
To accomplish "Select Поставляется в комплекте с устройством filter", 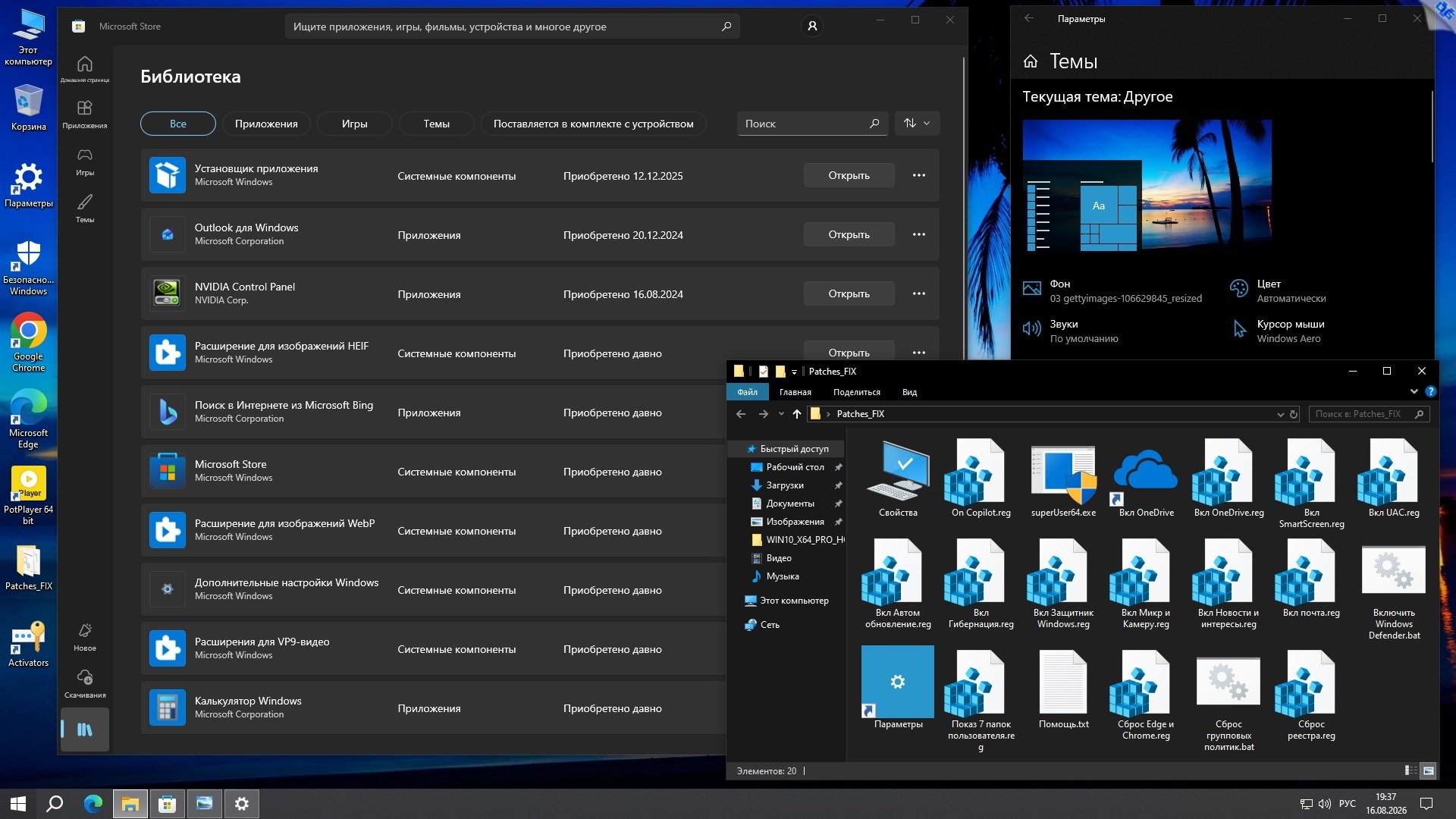I will click(x=593, y=124).
